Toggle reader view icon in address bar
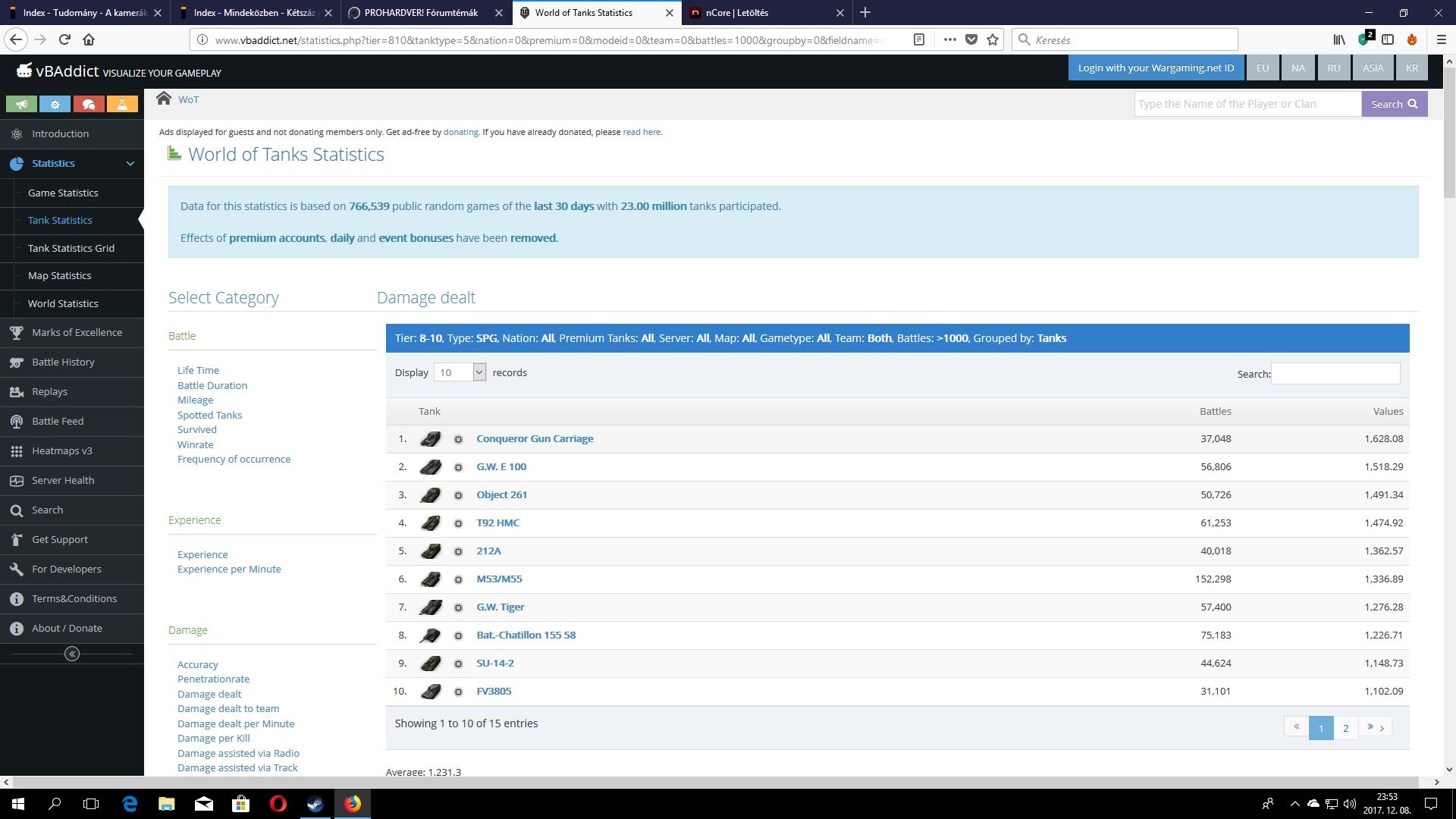Image resolution: width=1456 pixels, height=819 pixels. pos(919,39)
